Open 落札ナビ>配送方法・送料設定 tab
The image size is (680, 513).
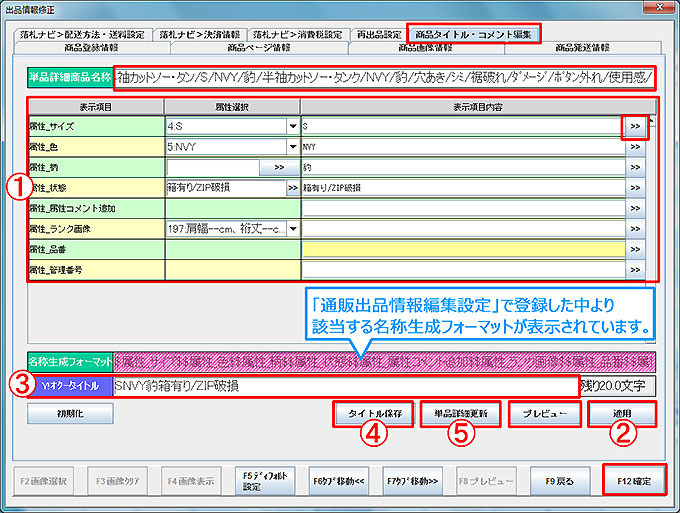click(x=82, y=35)
